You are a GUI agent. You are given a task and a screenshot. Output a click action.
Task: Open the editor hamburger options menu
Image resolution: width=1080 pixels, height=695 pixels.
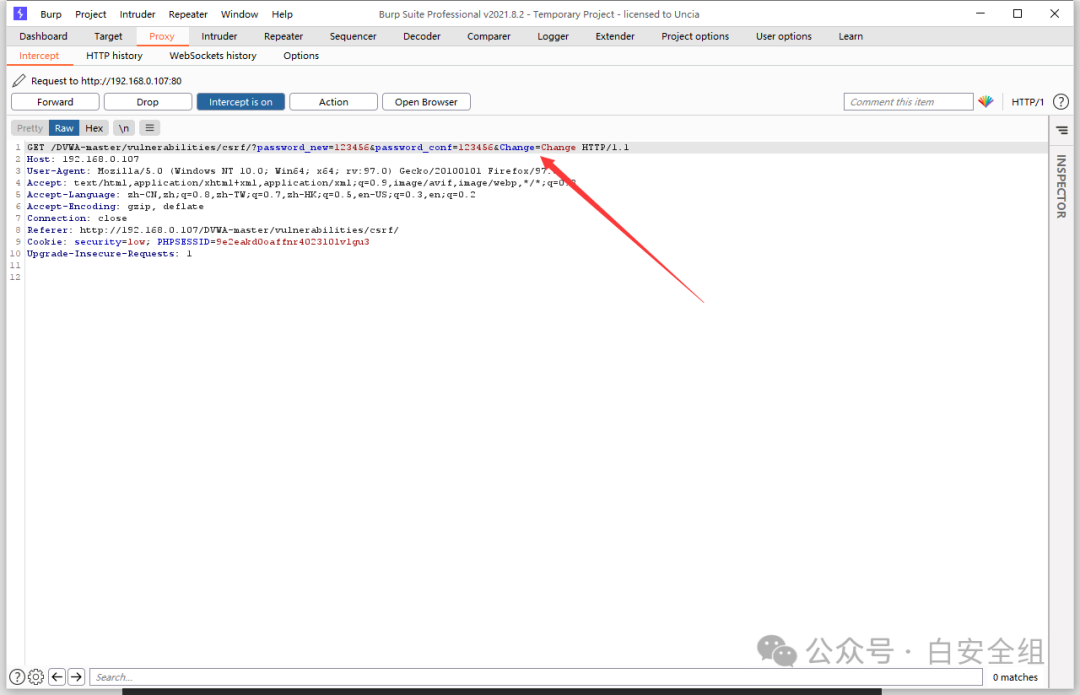[x=149, y=128]
